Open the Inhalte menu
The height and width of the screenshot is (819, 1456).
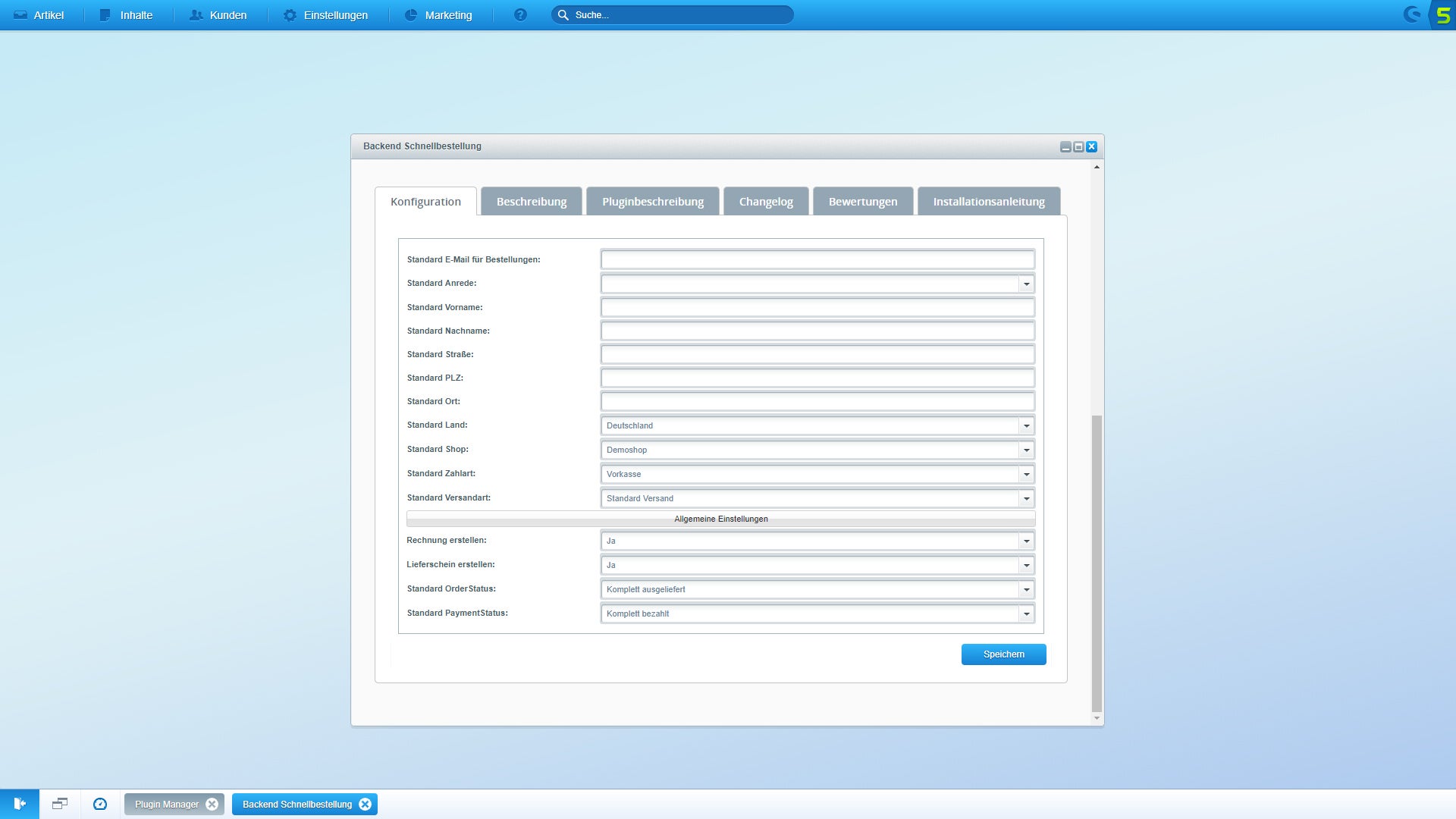126,15
